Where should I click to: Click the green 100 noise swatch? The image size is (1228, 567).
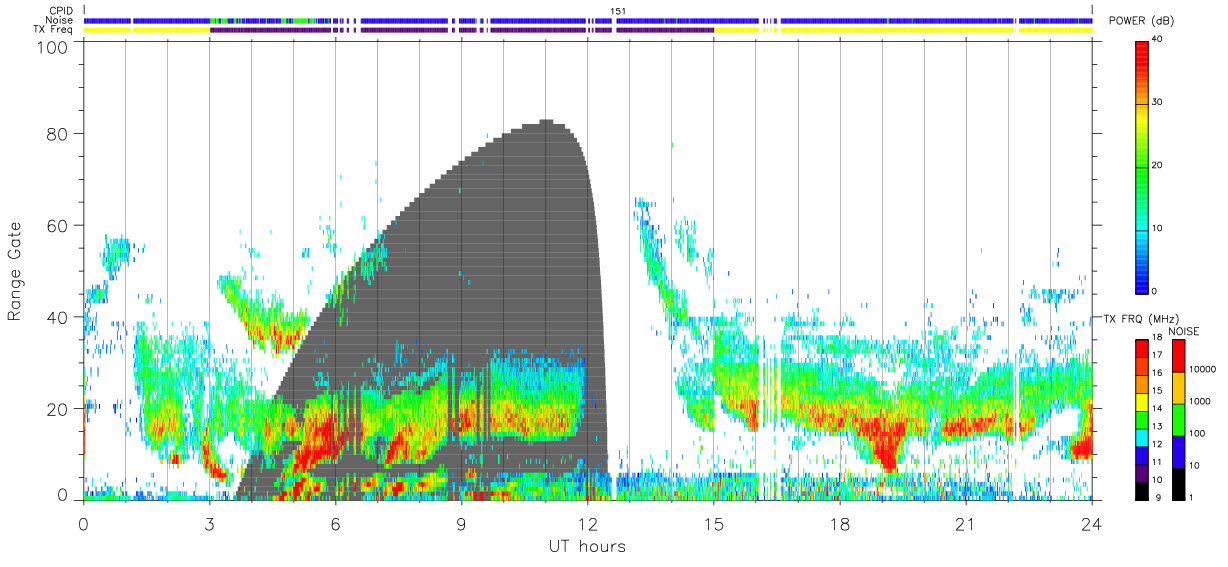(x=1177, y=420)
